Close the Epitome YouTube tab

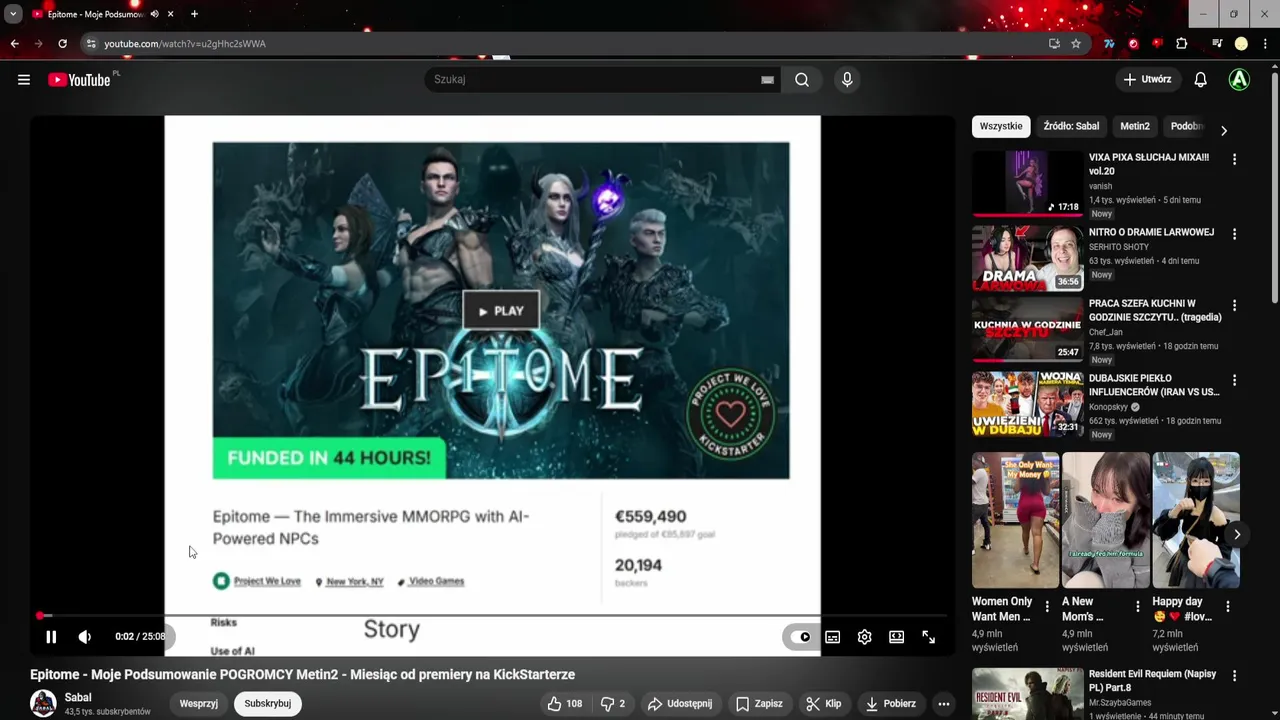[x=170, y=14]
